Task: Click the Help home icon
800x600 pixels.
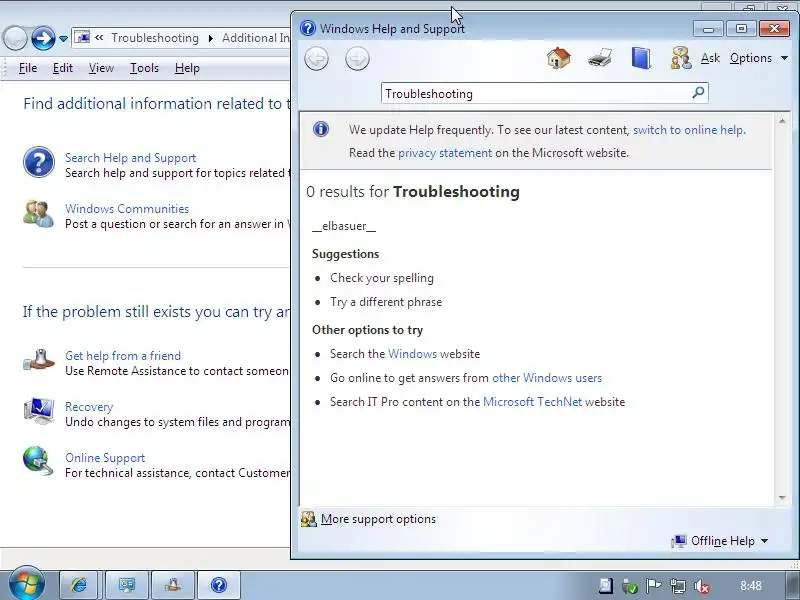Action: coord(559,58)
